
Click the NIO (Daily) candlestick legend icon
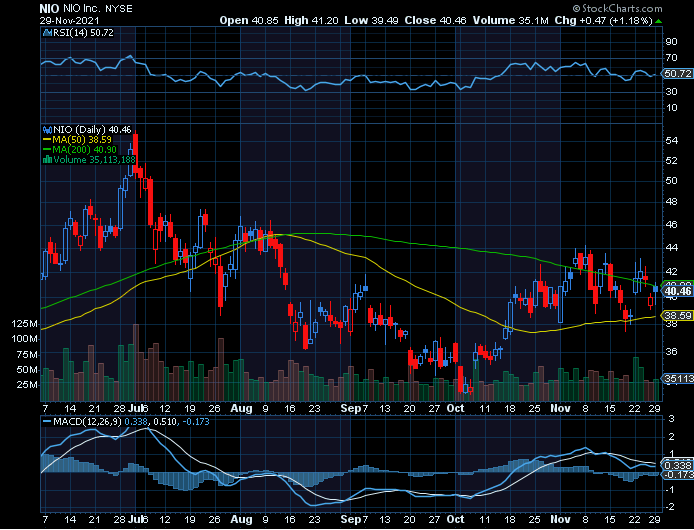(x=47, y=130)
